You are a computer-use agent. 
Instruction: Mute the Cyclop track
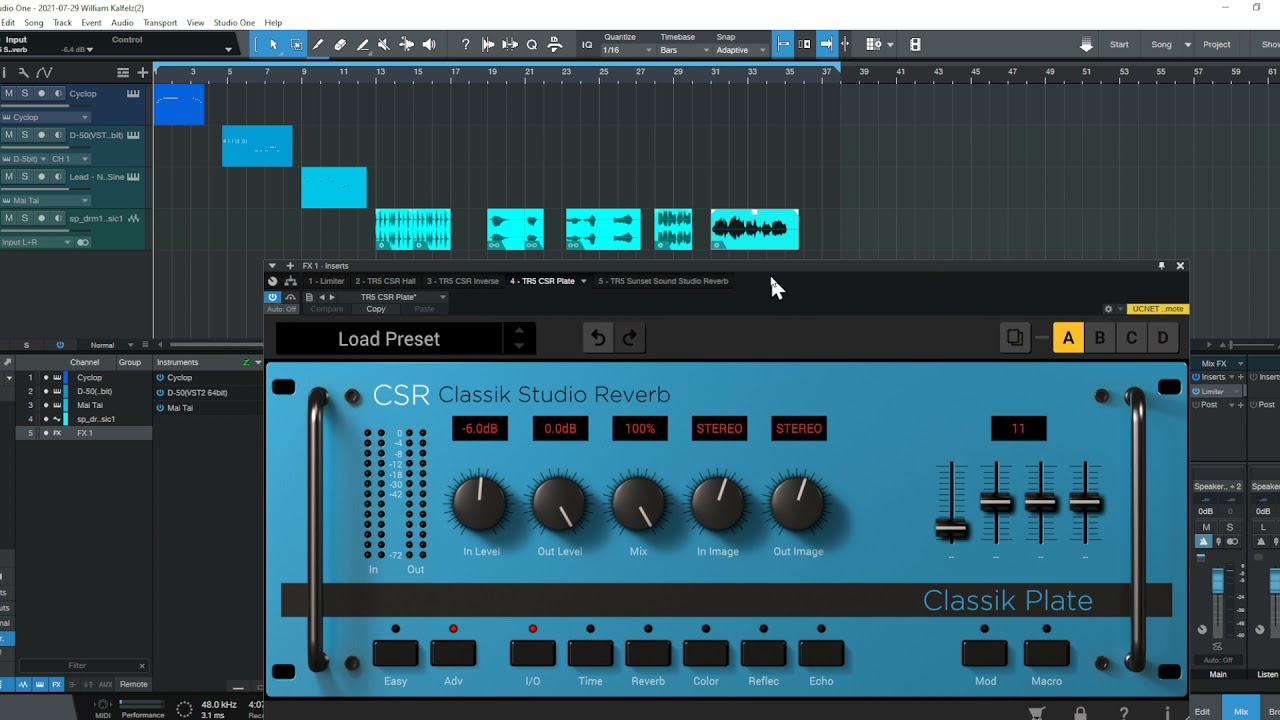coord(9,93)
